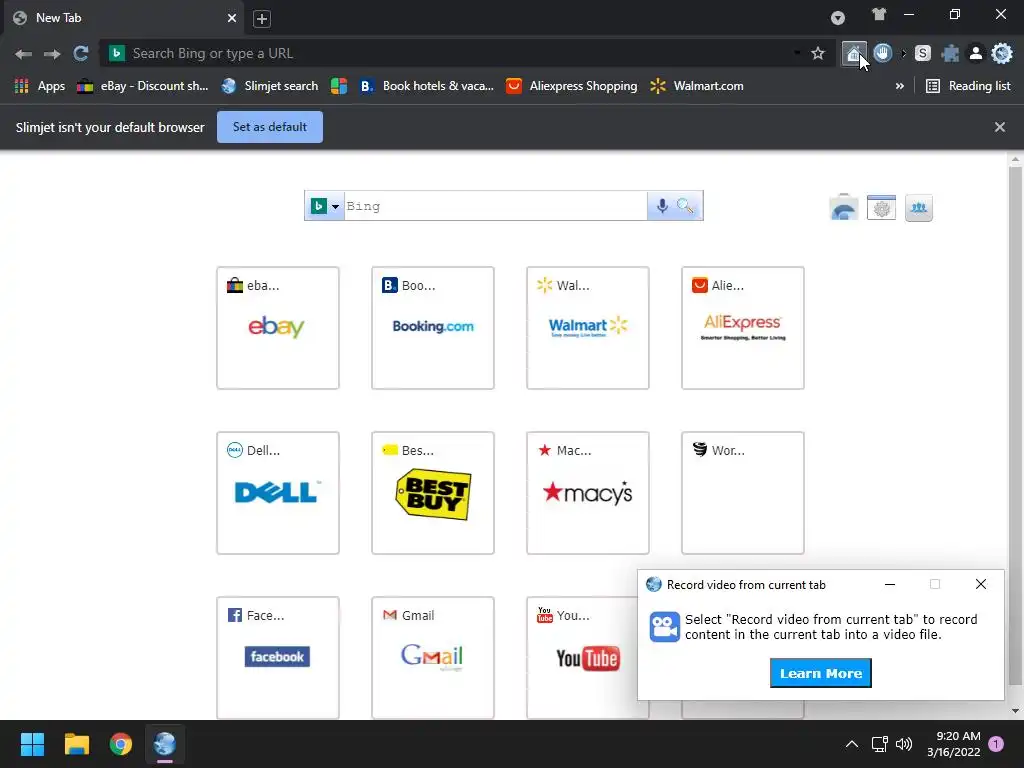
Task: Open the clock showing 9:20 AM
Action: coord(953,744)
